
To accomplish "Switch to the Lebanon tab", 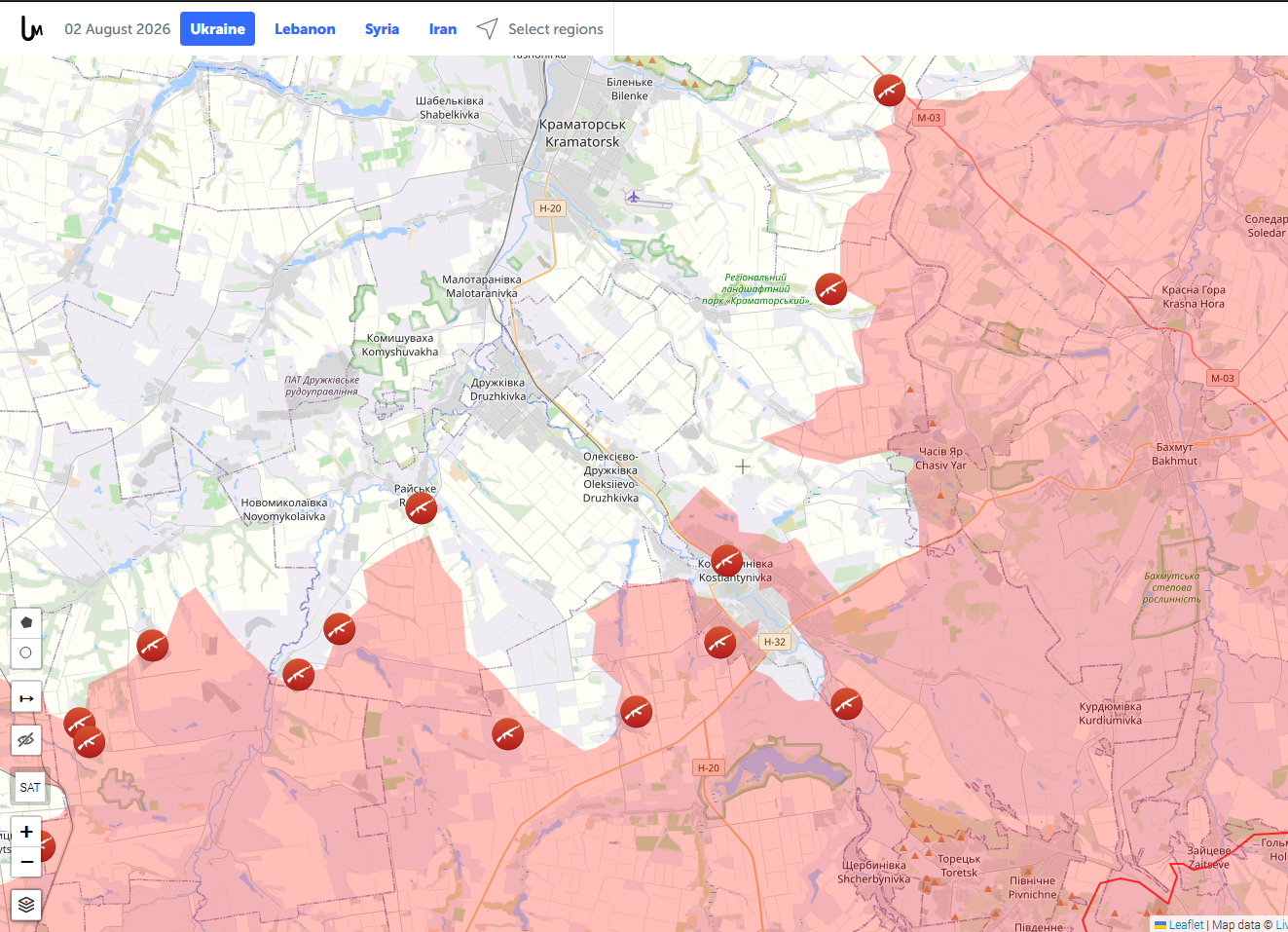I will (305, 29).
